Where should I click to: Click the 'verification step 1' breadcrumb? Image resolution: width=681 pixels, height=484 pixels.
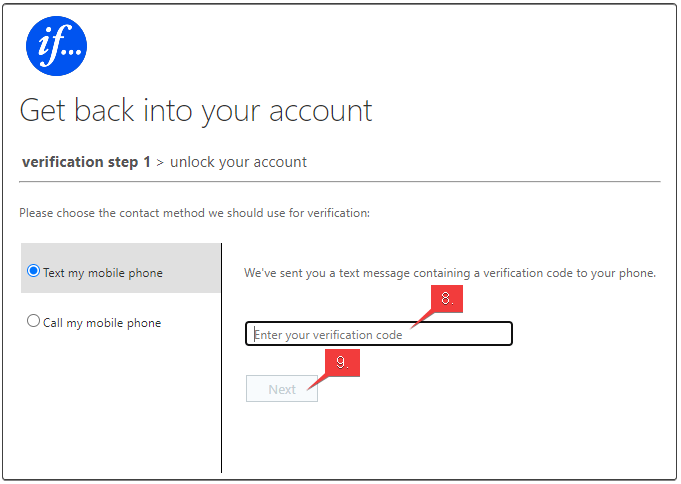86,162
